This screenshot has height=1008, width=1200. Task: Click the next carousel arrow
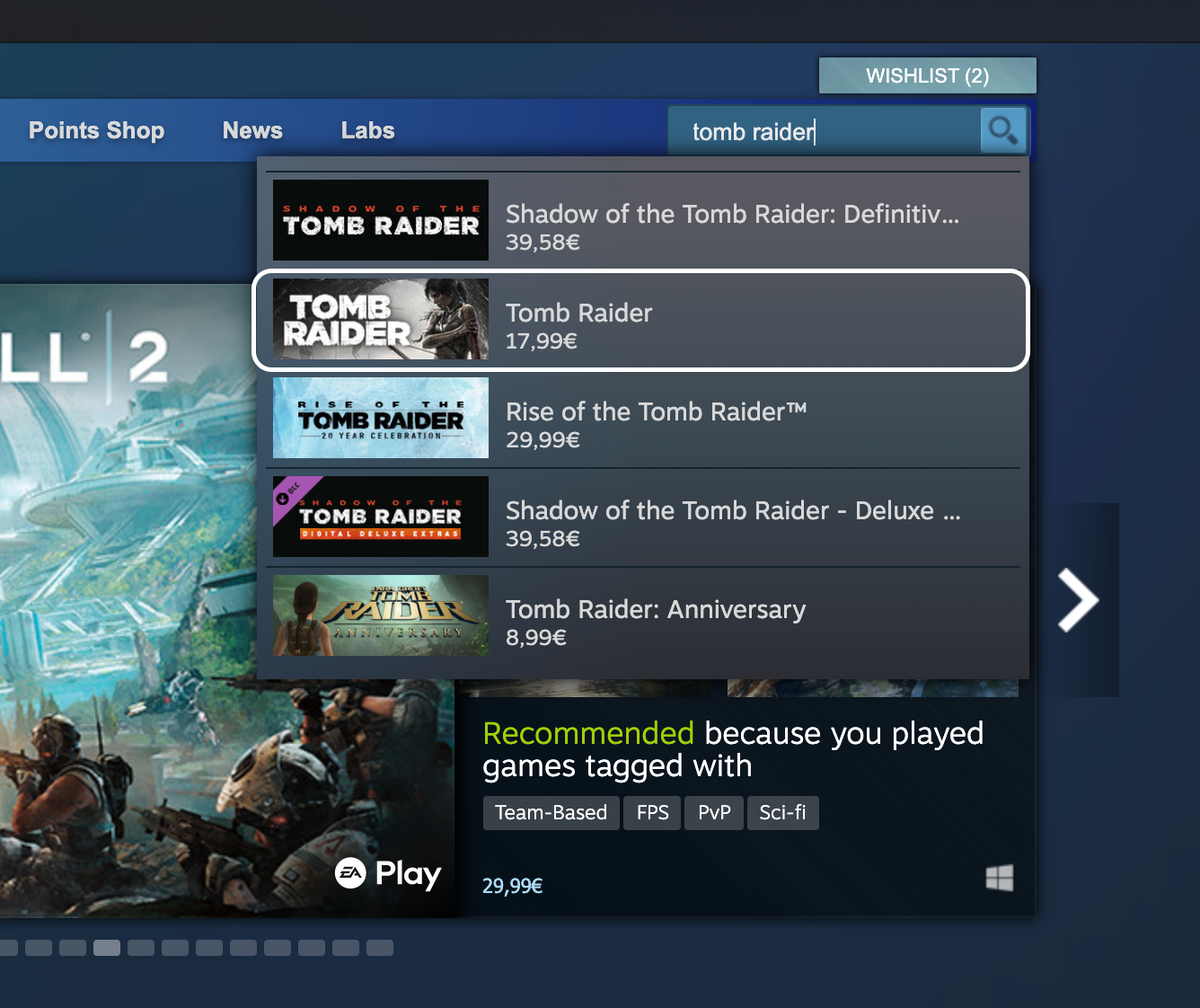[1079, 600]
